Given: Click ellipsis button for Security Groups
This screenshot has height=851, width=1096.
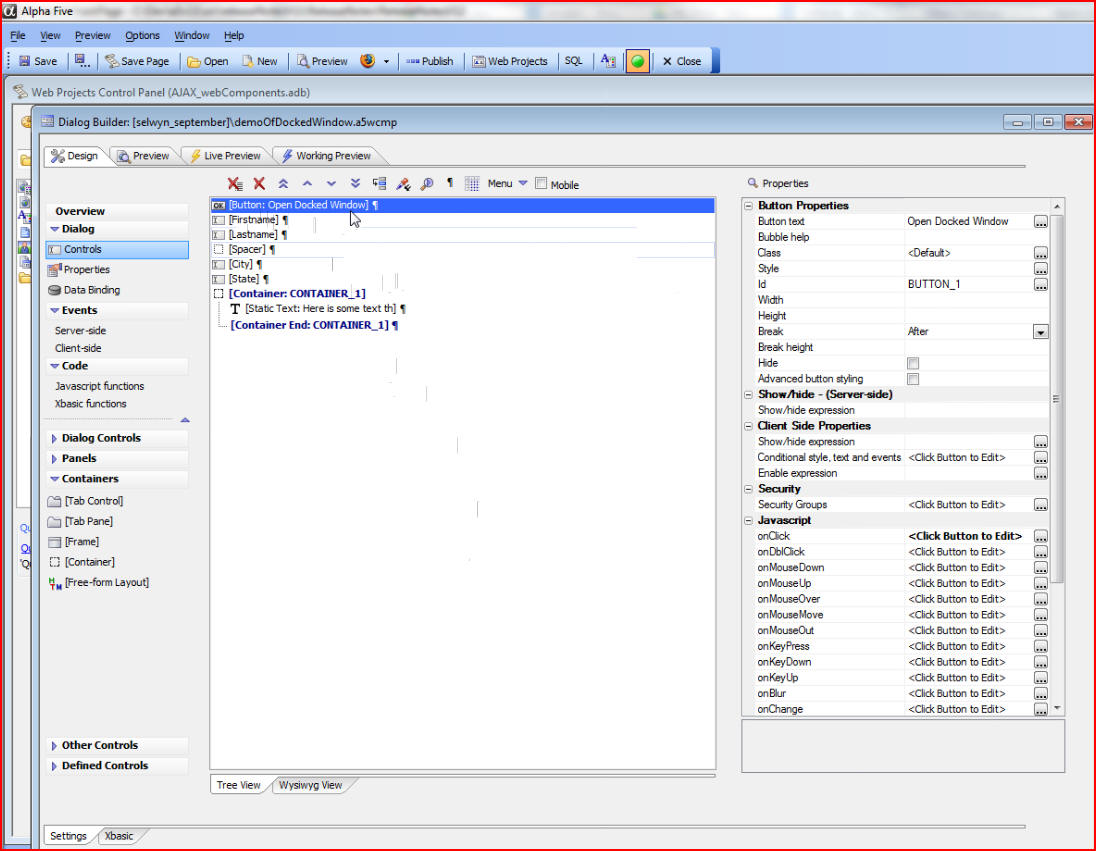Looking at the screenshot, I should point(1041,505).
